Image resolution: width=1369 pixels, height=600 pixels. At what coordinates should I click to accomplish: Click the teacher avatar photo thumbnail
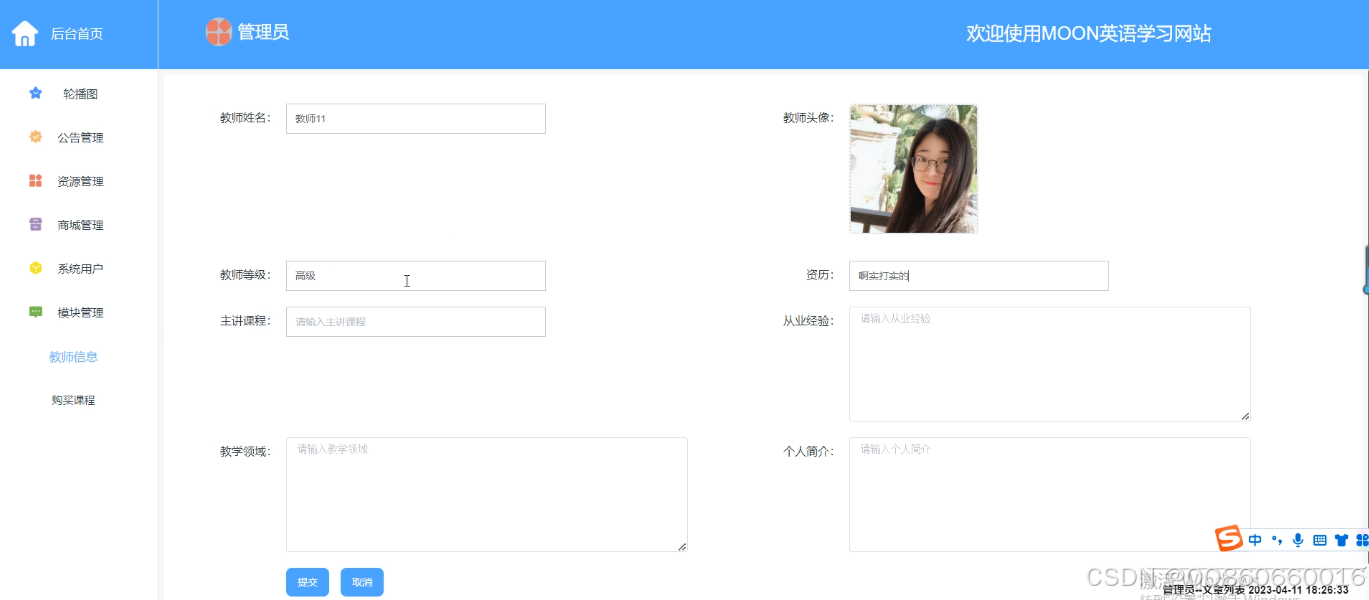tap(913, 169)
